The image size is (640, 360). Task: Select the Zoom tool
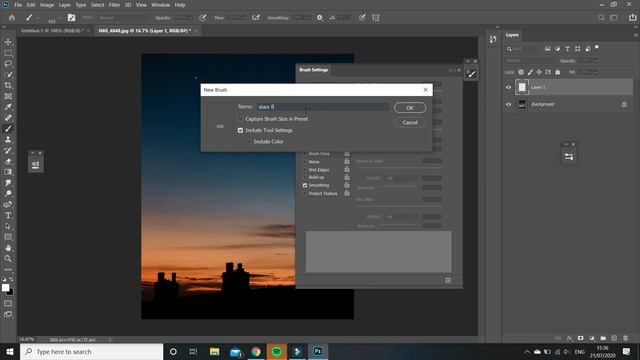point(8,258)
